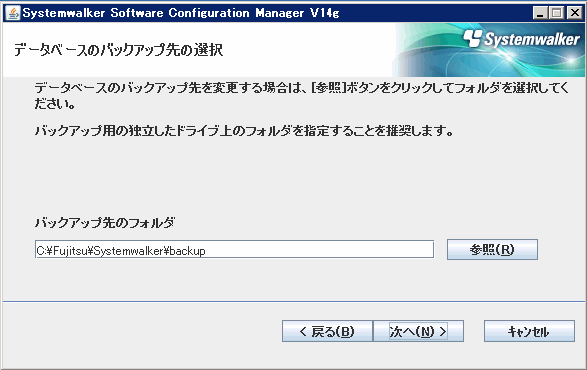The width and height of the screenshot is (587, 370).
Task: Go back with 戻る(B) button
Action: tap(327, 331)
